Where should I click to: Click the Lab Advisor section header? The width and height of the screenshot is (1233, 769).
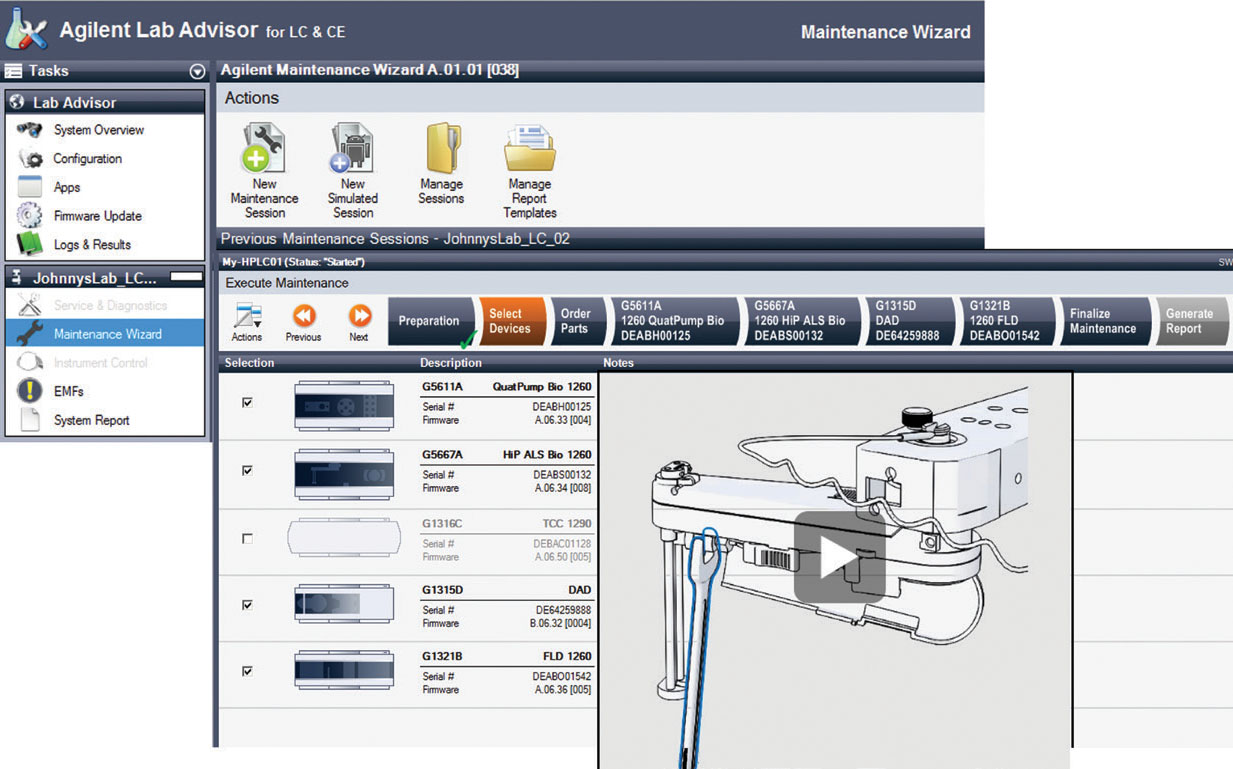tap(105, 102)
